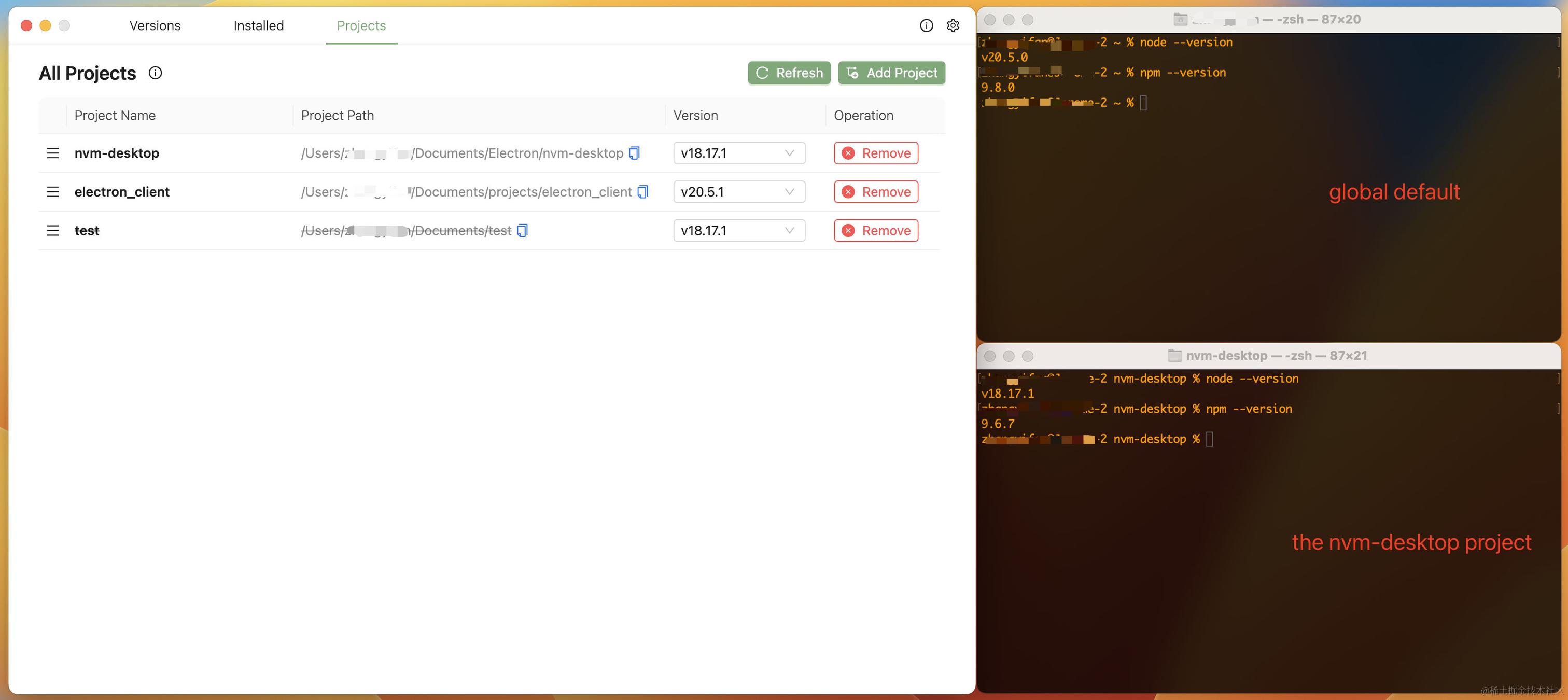Click drag handle of electron_client row
The image size is (1568, 700).
(x=53, y=192)
